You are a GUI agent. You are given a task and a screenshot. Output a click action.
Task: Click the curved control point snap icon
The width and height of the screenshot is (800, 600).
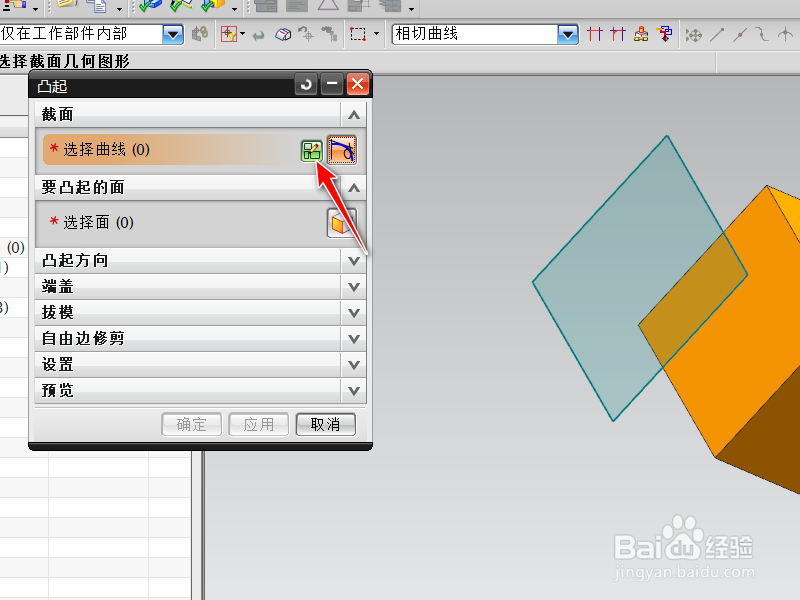[762, 35]
